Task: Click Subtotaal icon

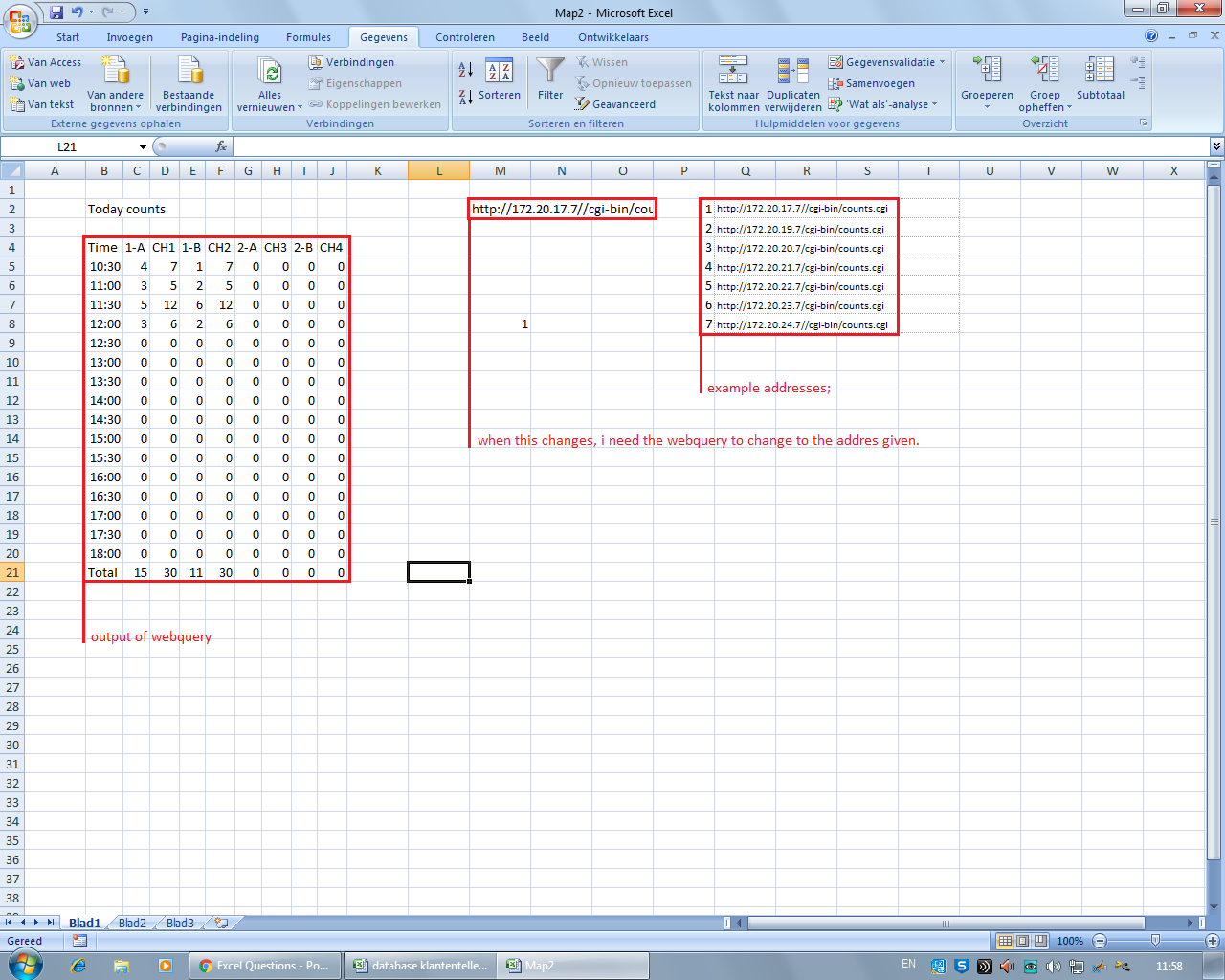Action: tap(1100, 70)
